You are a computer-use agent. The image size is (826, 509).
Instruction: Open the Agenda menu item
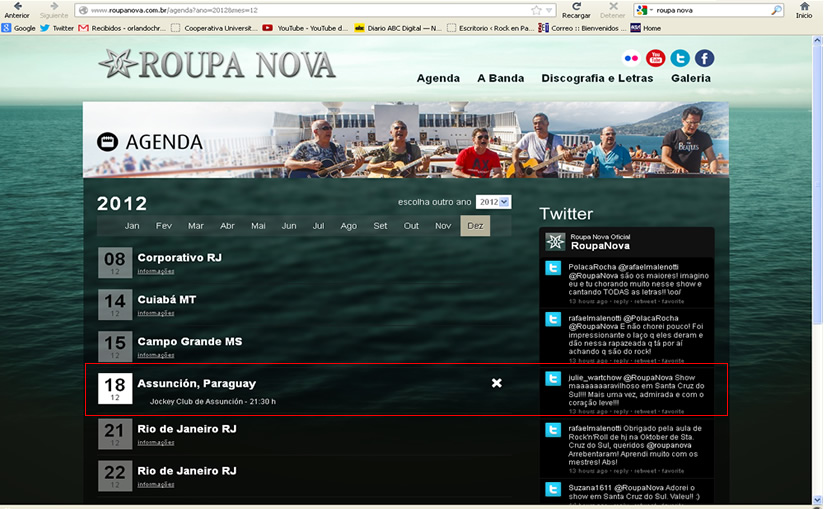coord(438,78)
